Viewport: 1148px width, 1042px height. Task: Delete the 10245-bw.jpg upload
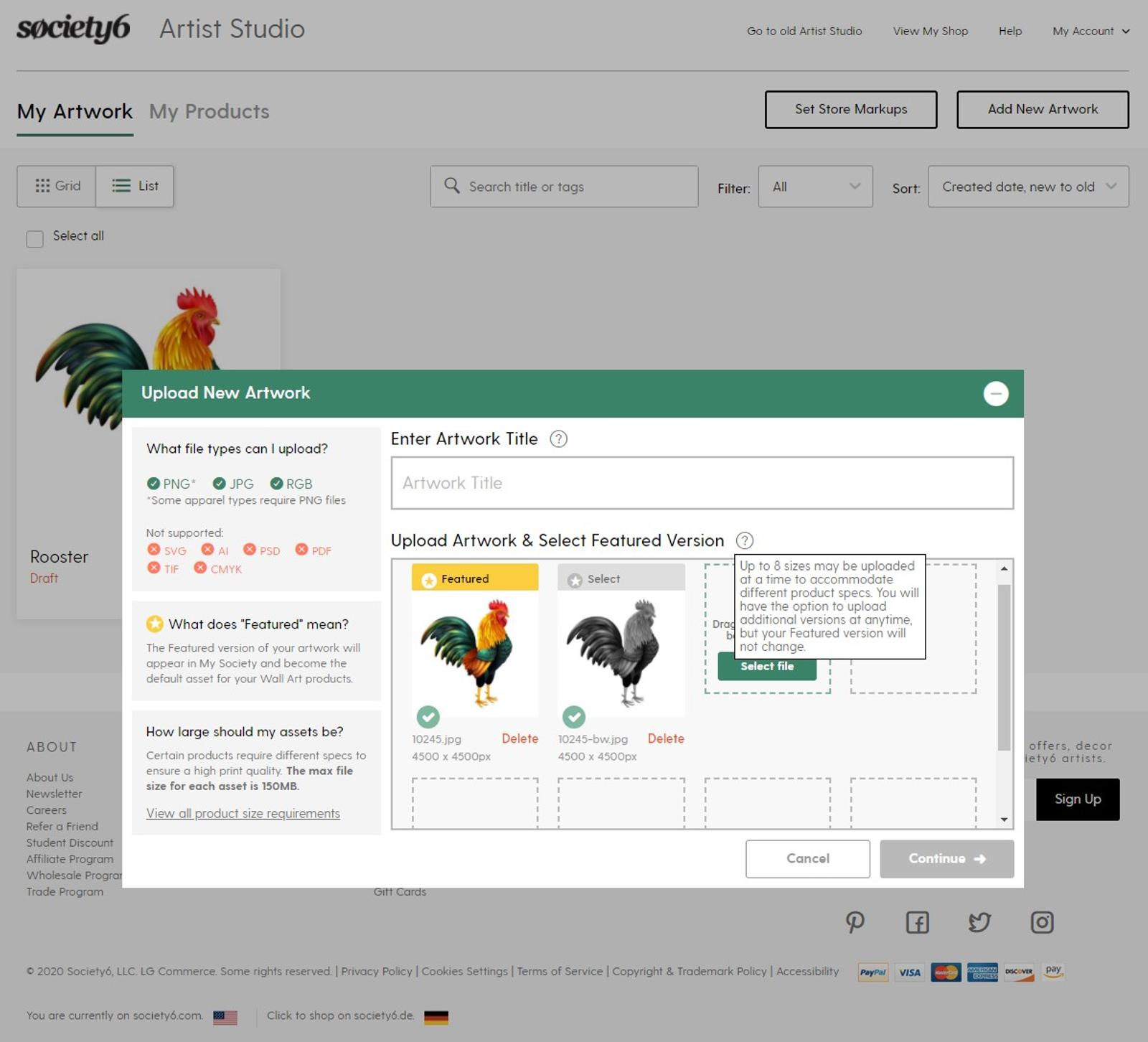pos(666,738)
